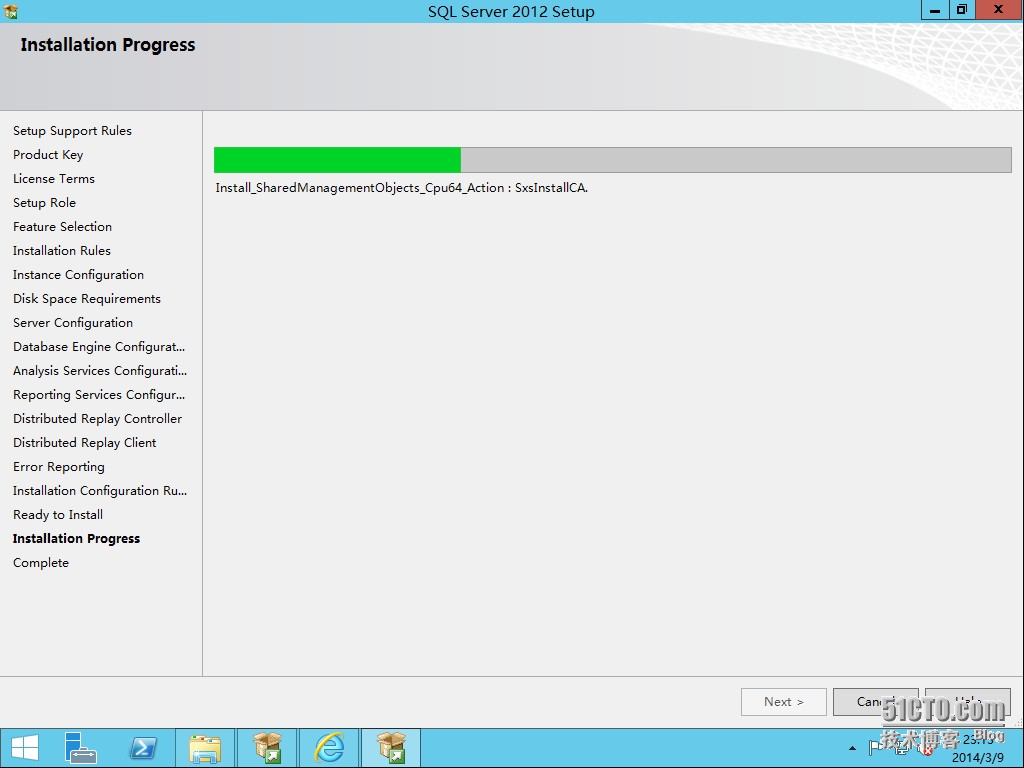Select the Instance Configuration step
Viewport: 1024px width, 768px height.
point(78,275)
